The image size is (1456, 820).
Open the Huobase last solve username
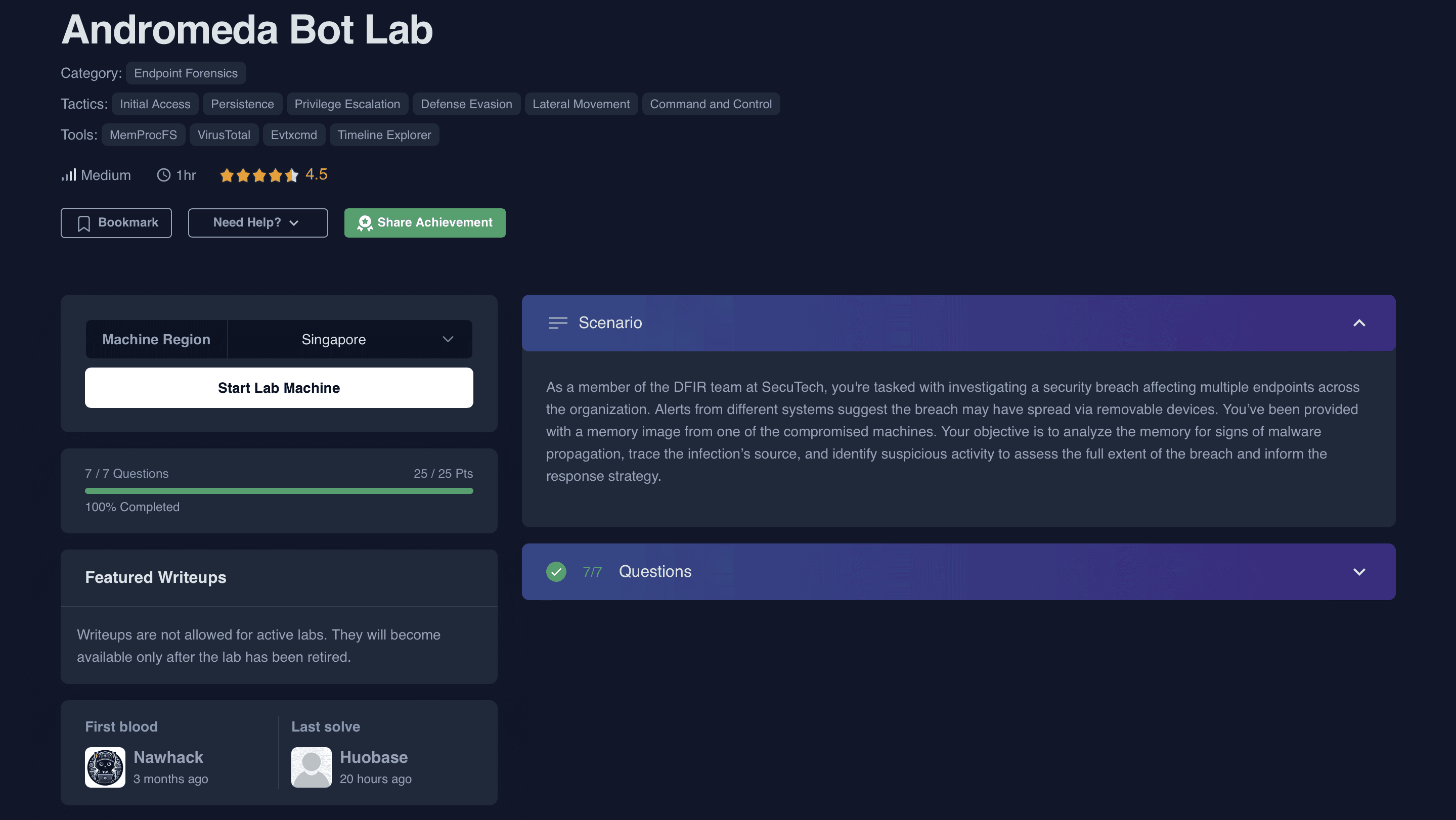coord(374,757)
